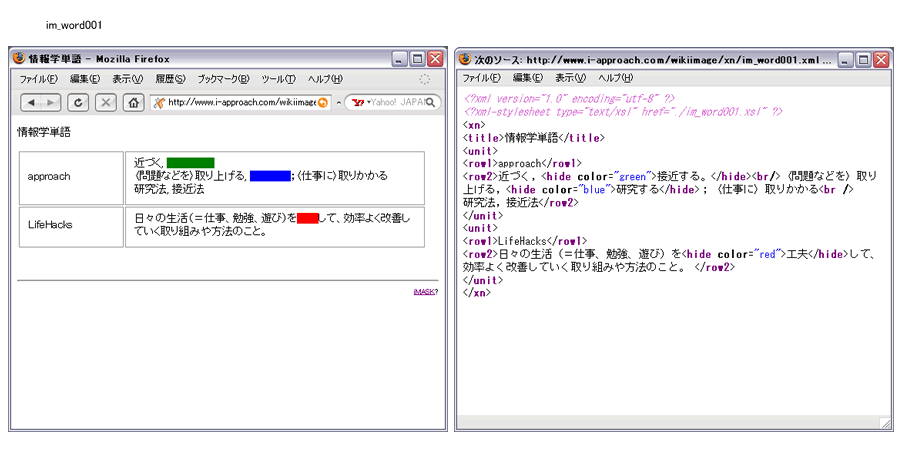
Task: Click the Forward arrow in Firefox toolbar
Action: pyautogui.click(x=50, y=102)
